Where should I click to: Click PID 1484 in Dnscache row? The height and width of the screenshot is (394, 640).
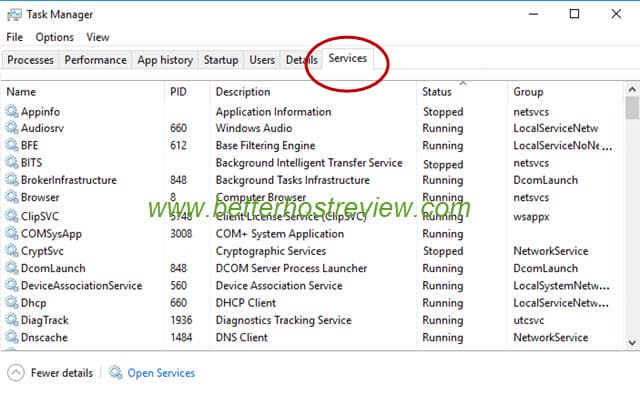[x=181, y=337]
